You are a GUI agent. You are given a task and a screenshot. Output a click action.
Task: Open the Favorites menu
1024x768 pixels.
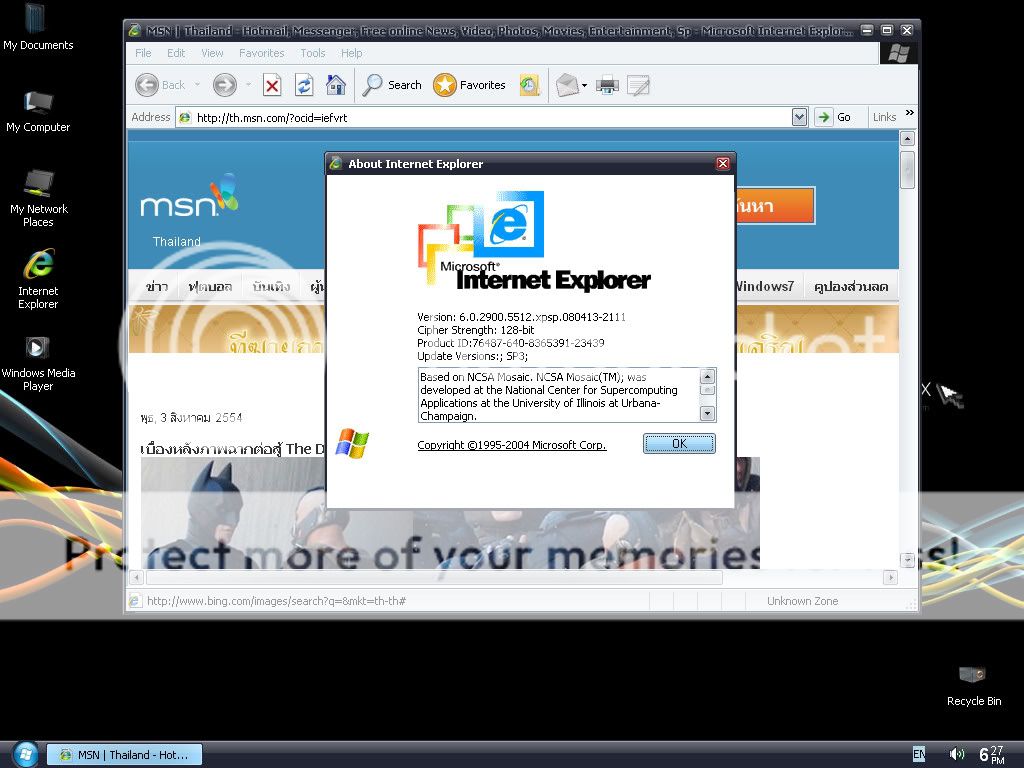pos(261,53)
